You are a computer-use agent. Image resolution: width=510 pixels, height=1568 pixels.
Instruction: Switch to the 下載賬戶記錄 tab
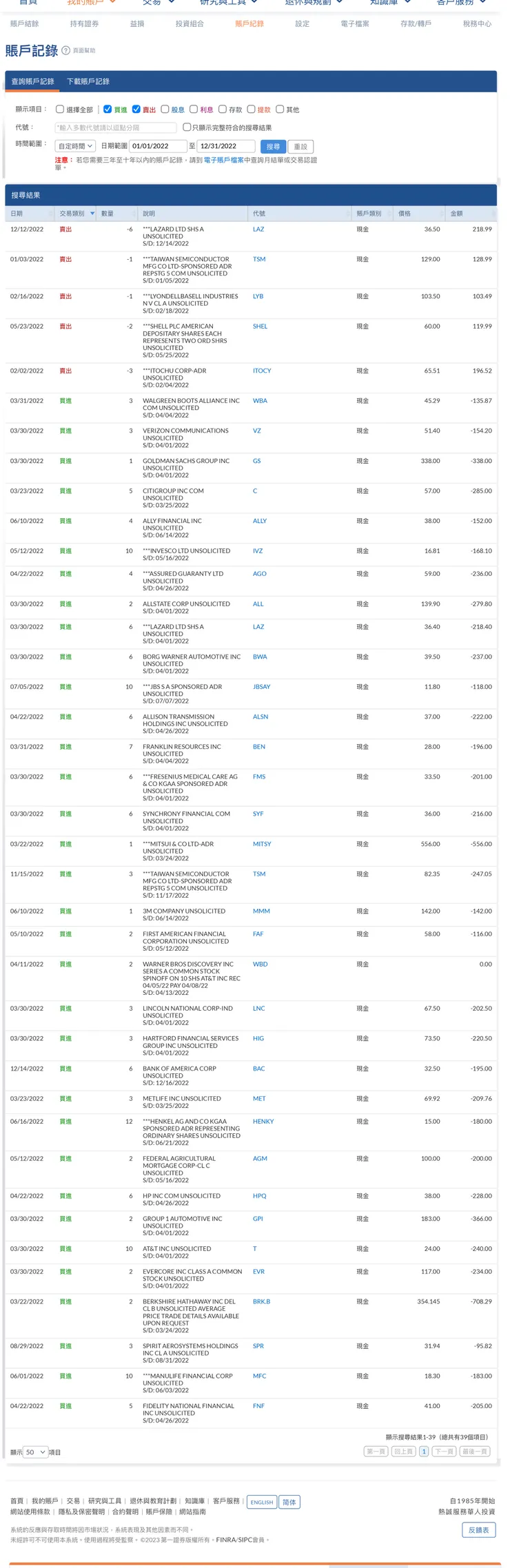click(x=88, y=81)
